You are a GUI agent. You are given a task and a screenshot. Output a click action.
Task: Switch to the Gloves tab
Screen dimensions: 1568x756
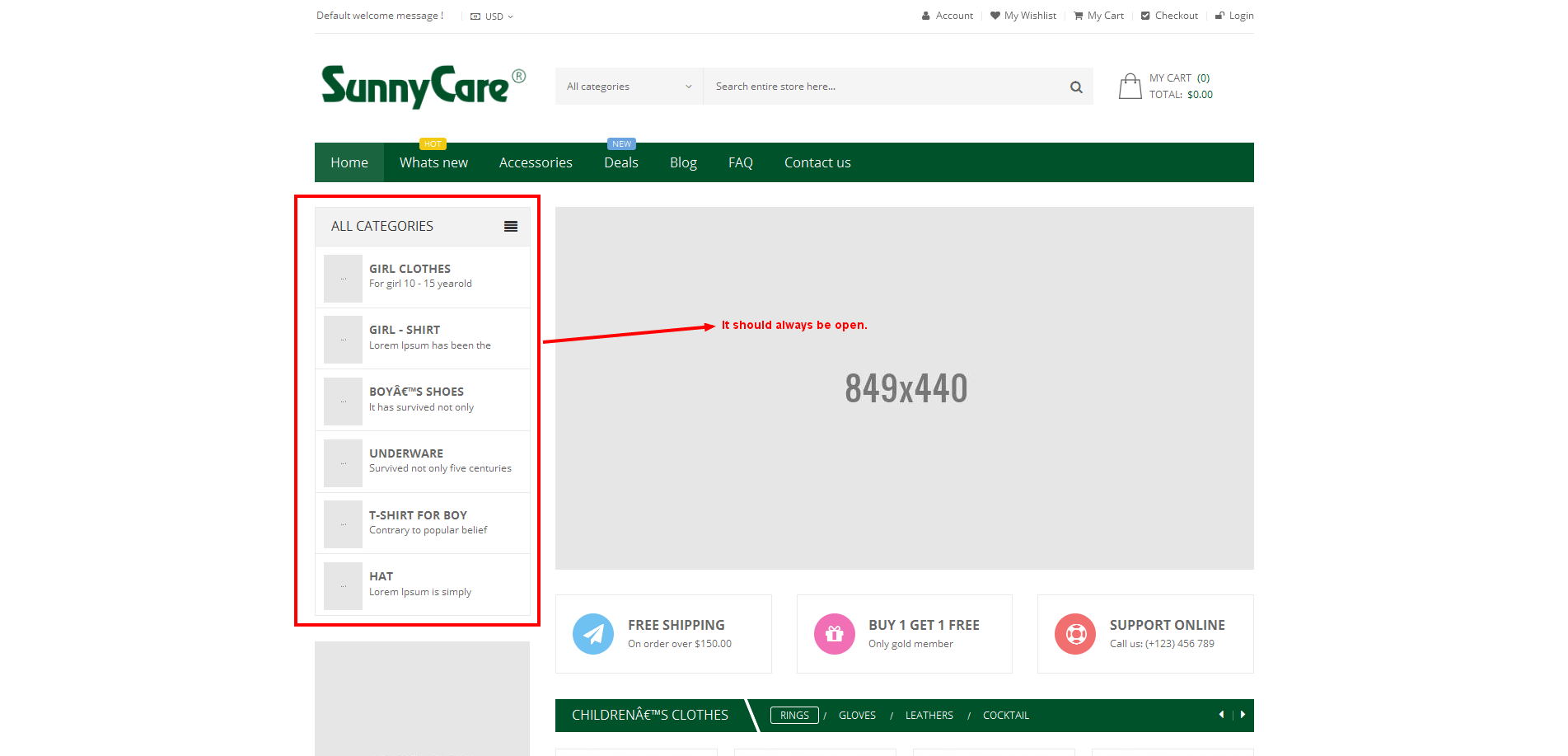(857, 716)
